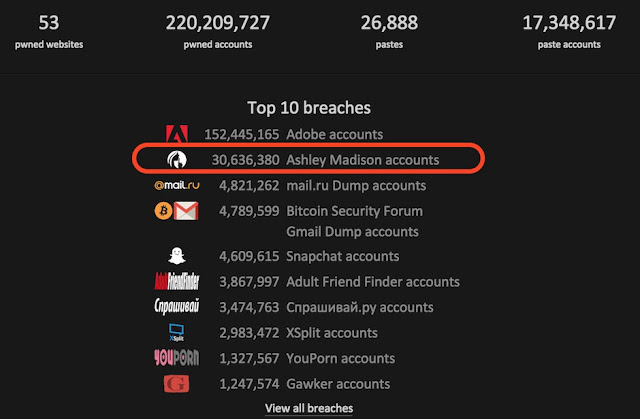Click the XSplit logo icon
This screenshot has width=640, height=419.
click(x=178, y=333)
